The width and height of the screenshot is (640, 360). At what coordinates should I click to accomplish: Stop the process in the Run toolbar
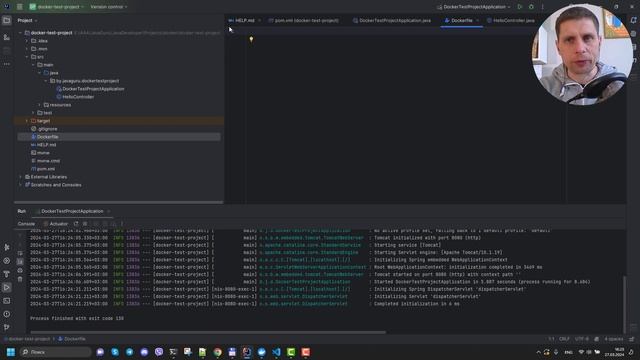85,224
